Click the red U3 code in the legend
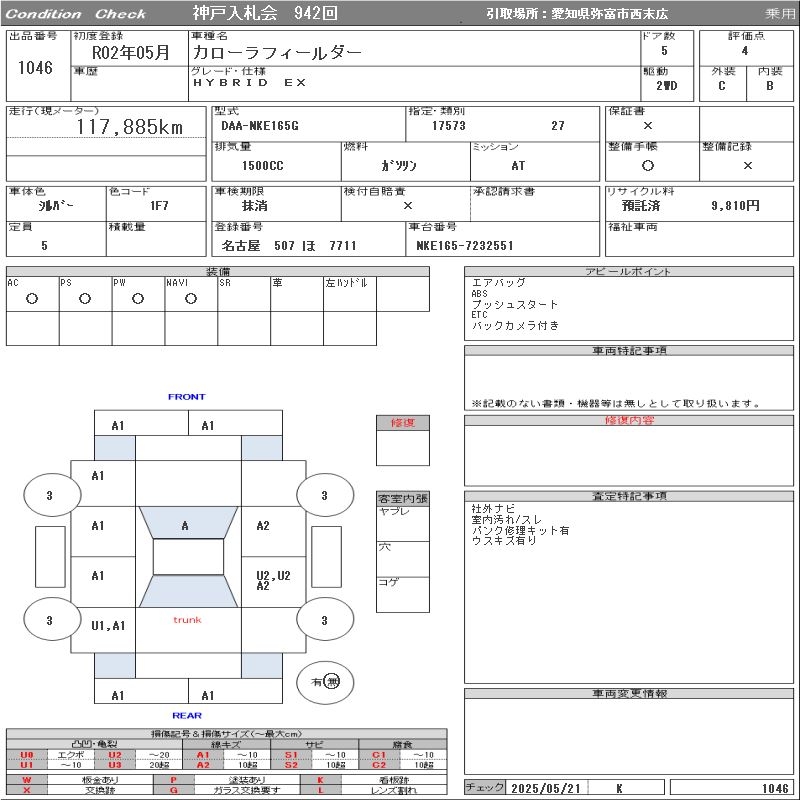Viewport: 800px width, 800px height. click(x=115, y=765)
